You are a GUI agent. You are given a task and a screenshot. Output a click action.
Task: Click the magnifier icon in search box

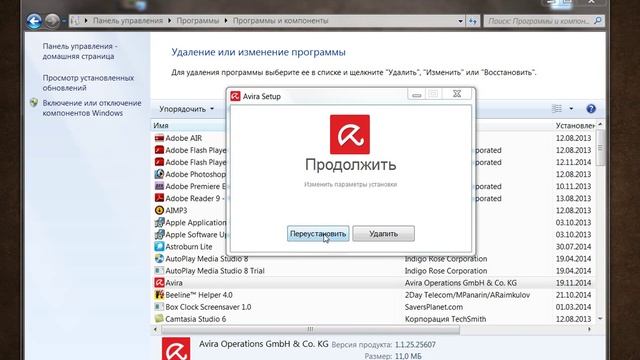coord(598,20)
